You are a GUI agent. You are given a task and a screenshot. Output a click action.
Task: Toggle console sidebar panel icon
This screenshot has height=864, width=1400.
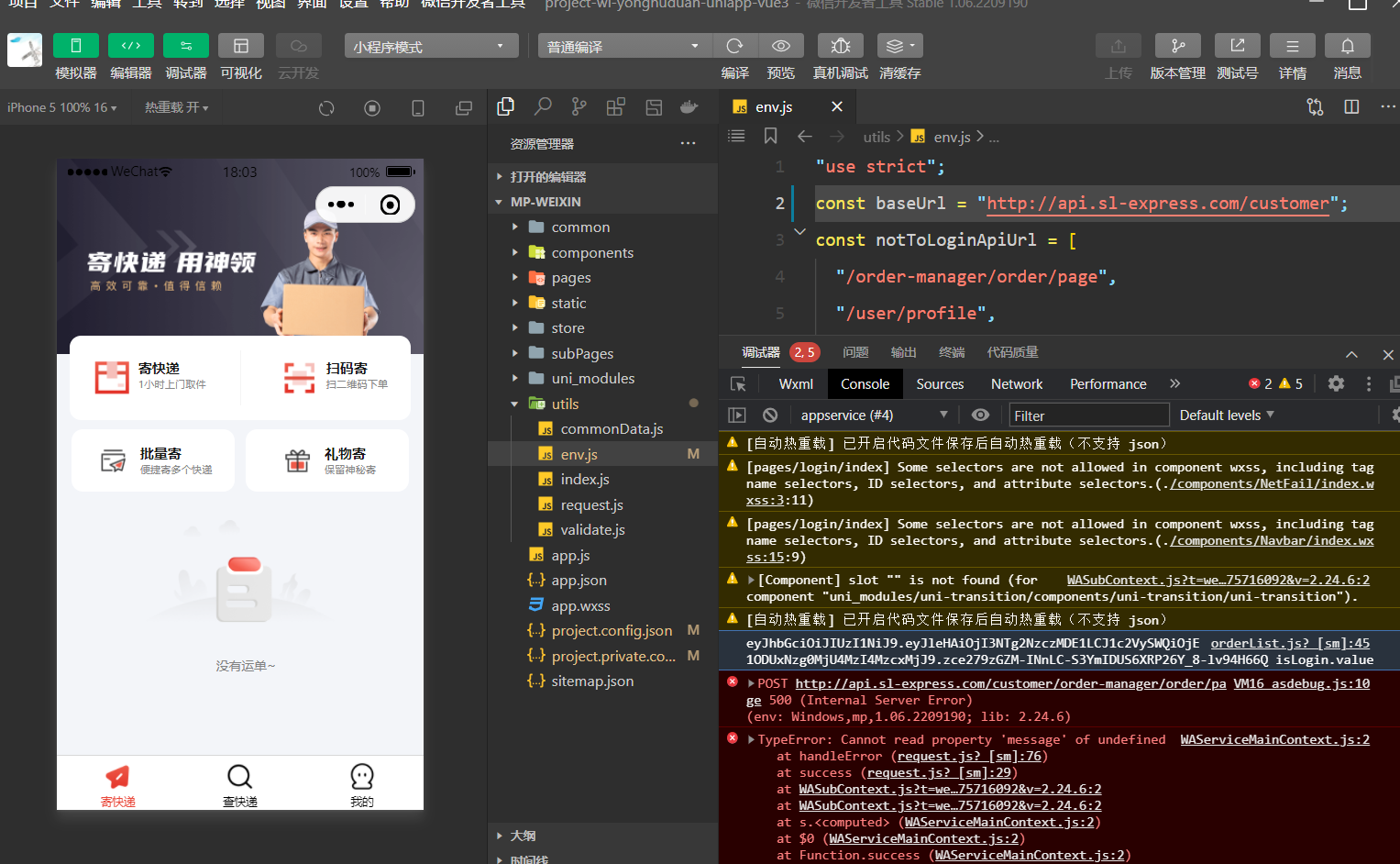737,415
